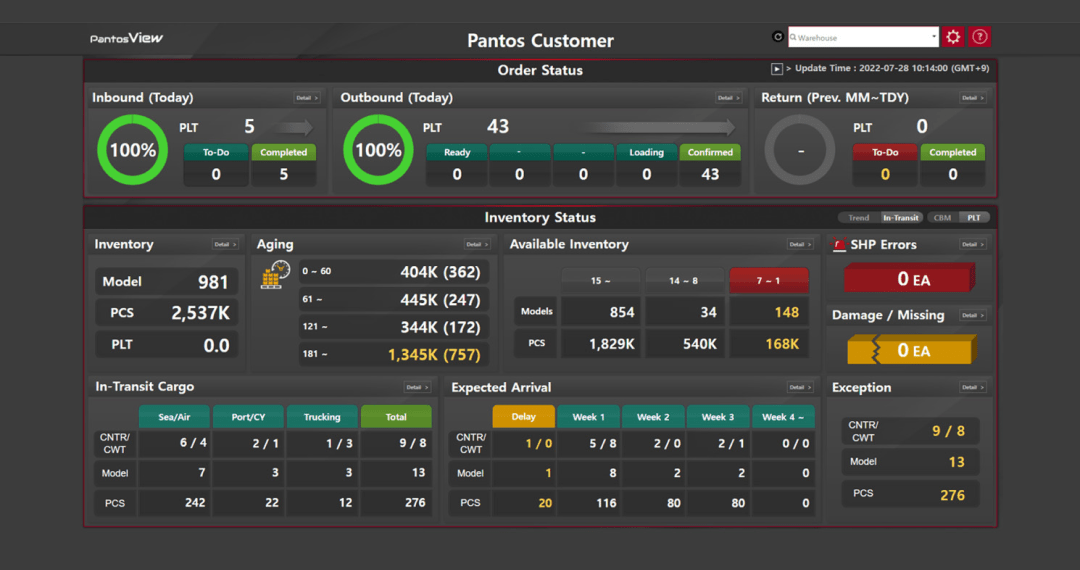Image resolution: width=1080 pixels, height=570 pixels.
Task: Click the Inventory PCS value 2,537K
Action: tap(200, 313)
